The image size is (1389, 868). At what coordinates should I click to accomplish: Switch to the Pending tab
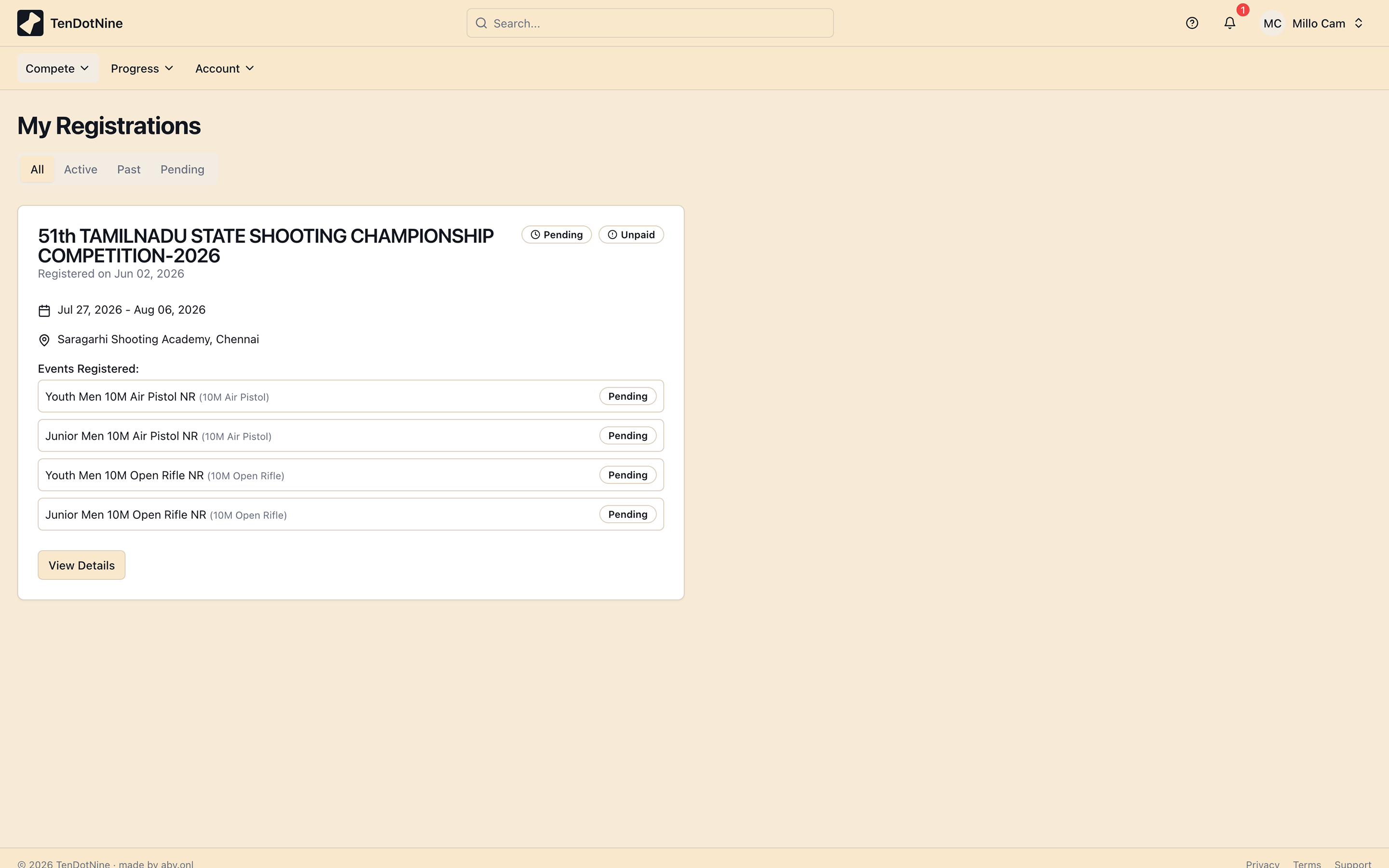point(182,169)
